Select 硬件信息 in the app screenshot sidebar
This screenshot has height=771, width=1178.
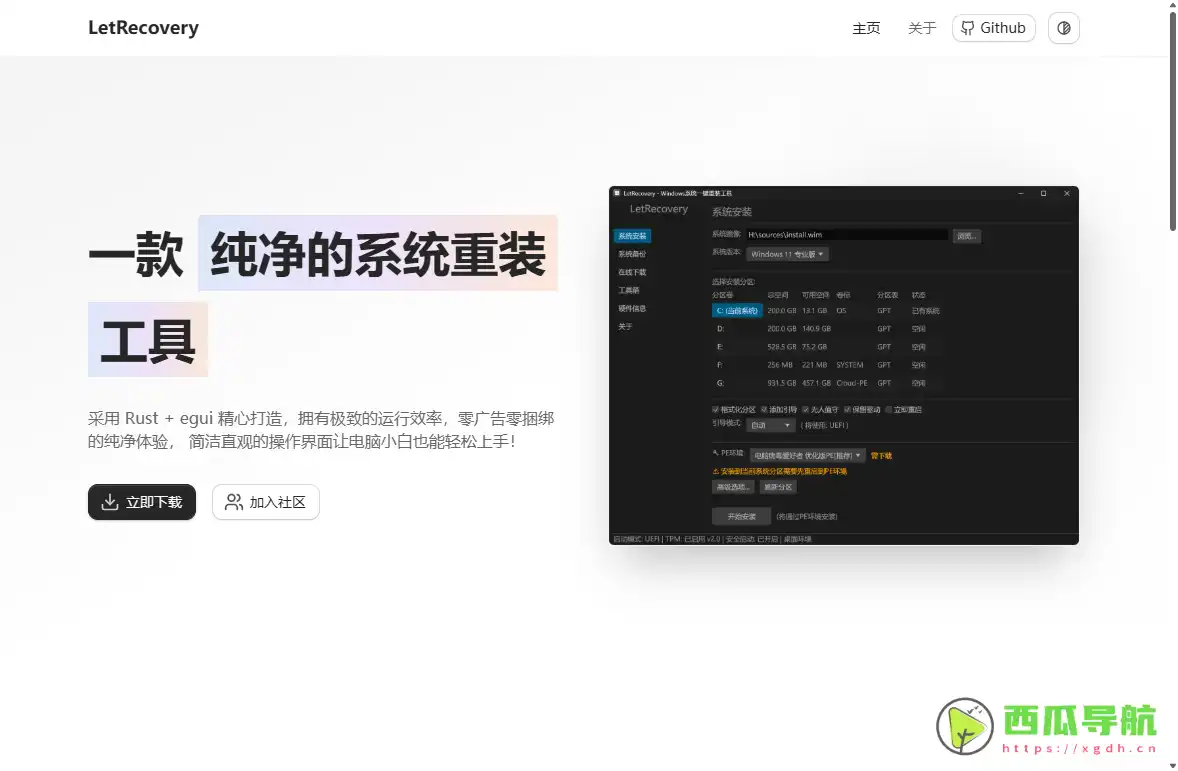[632, 308]
